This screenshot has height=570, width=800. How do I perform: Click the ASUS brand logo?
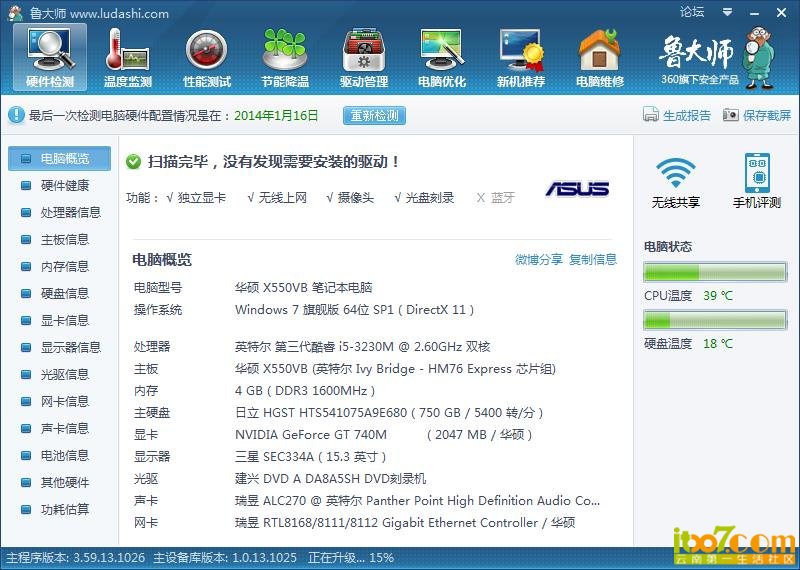pos(577,189)
